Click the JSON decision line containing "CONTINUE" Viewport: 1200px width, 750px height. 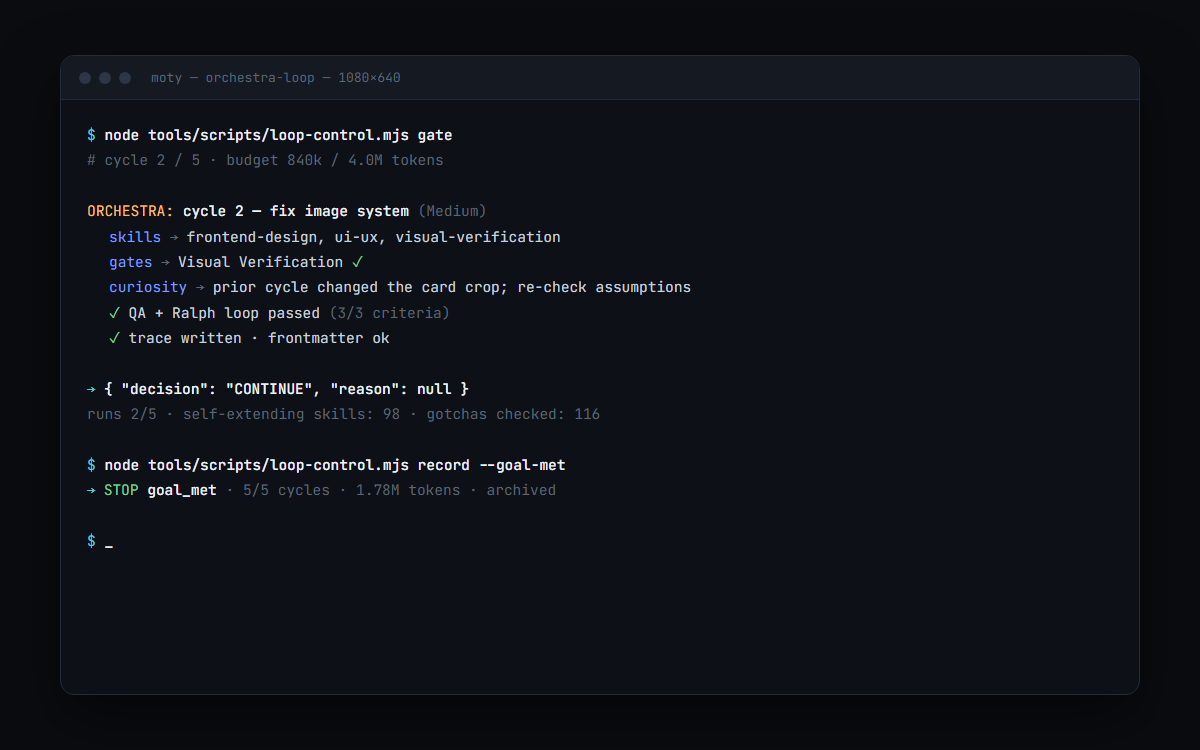286,389
